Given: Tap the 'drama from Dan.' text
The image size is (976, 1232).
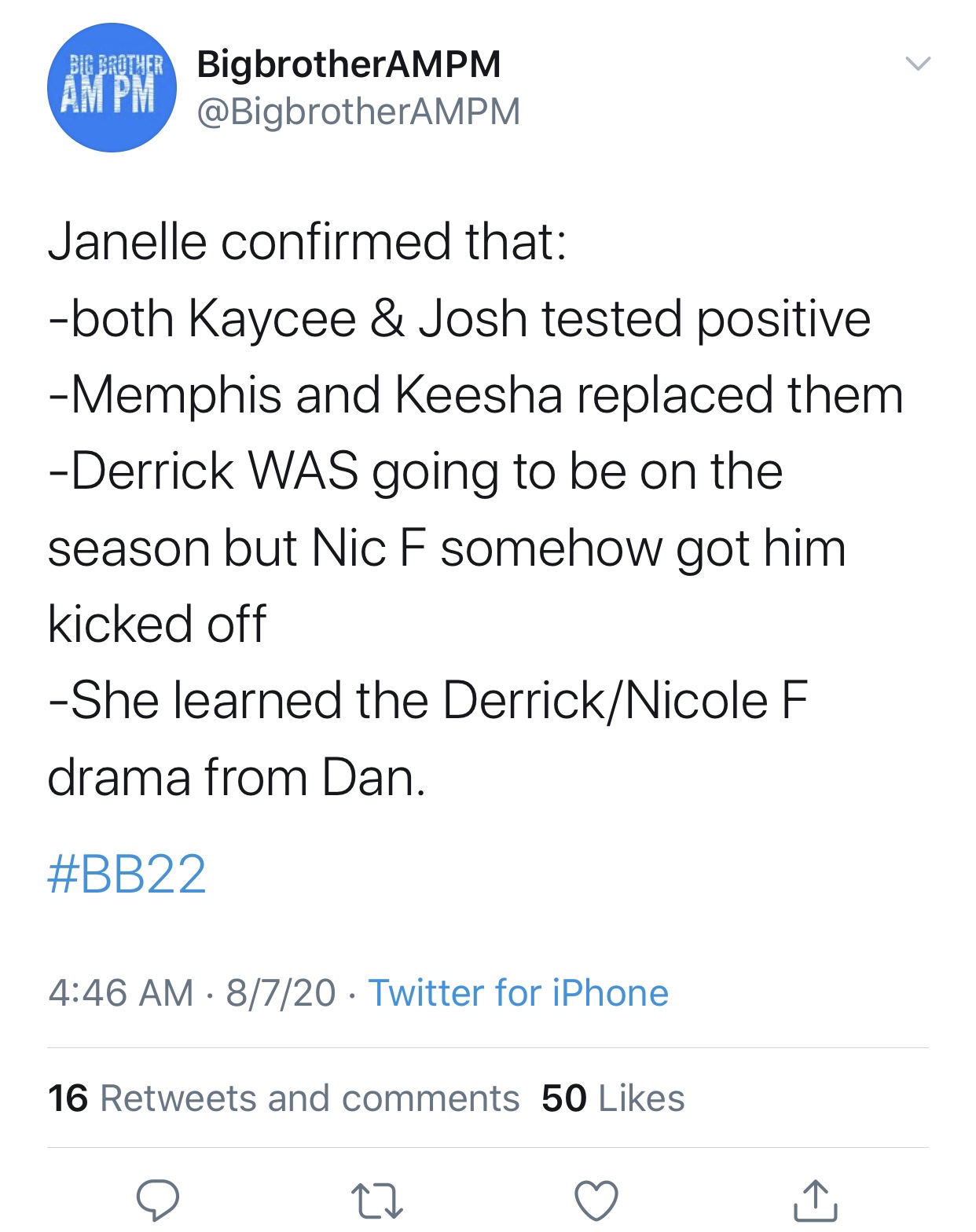Looking at the screenshot, I should (237, 777).
